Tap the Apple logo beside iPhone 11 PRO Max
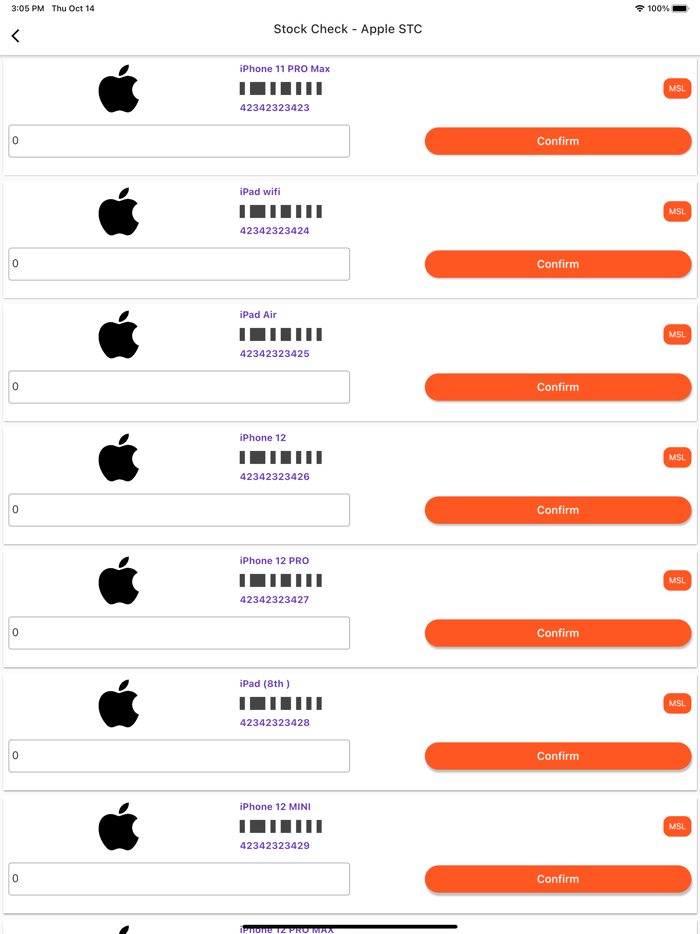Viewport: 700px width, 934px height. point(119,88)
